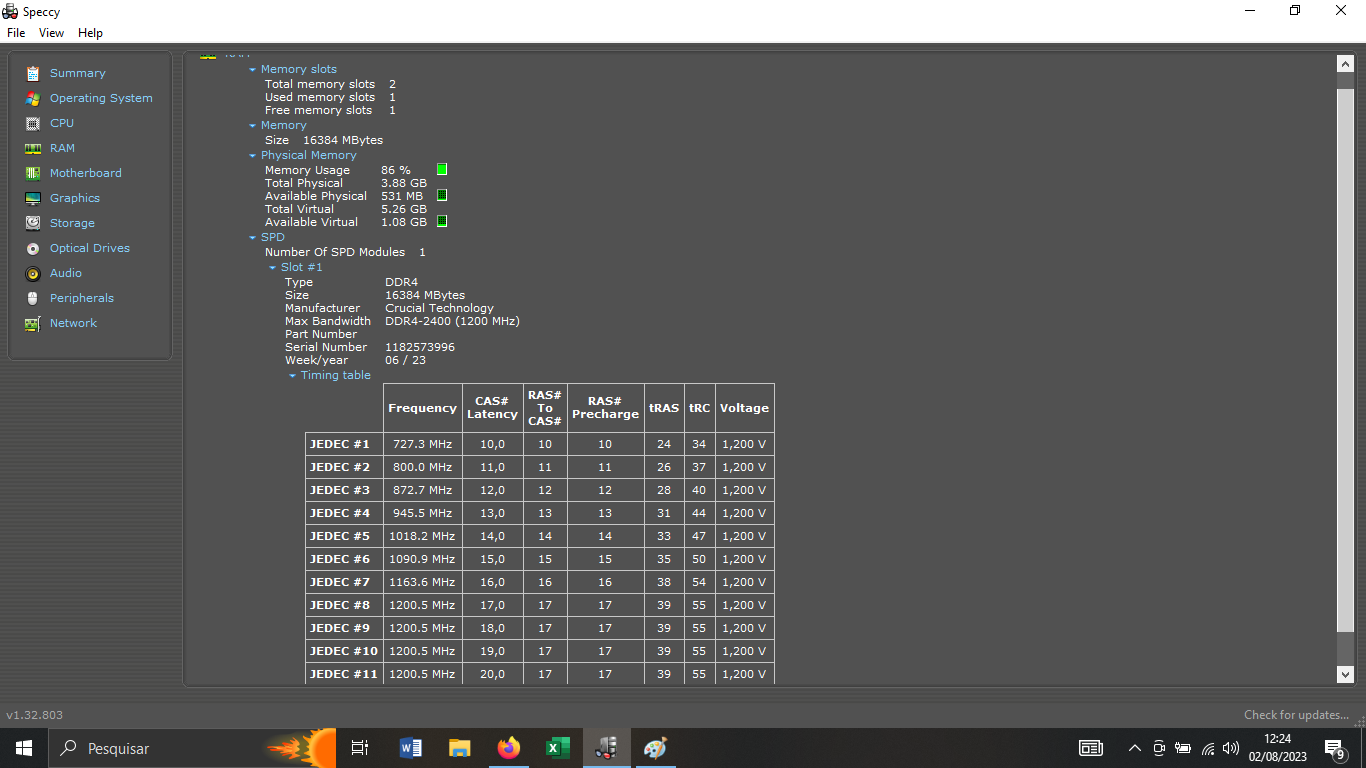Open the Windows Start button
Screen dimensions: 1366x768
(x=24, y=748)
